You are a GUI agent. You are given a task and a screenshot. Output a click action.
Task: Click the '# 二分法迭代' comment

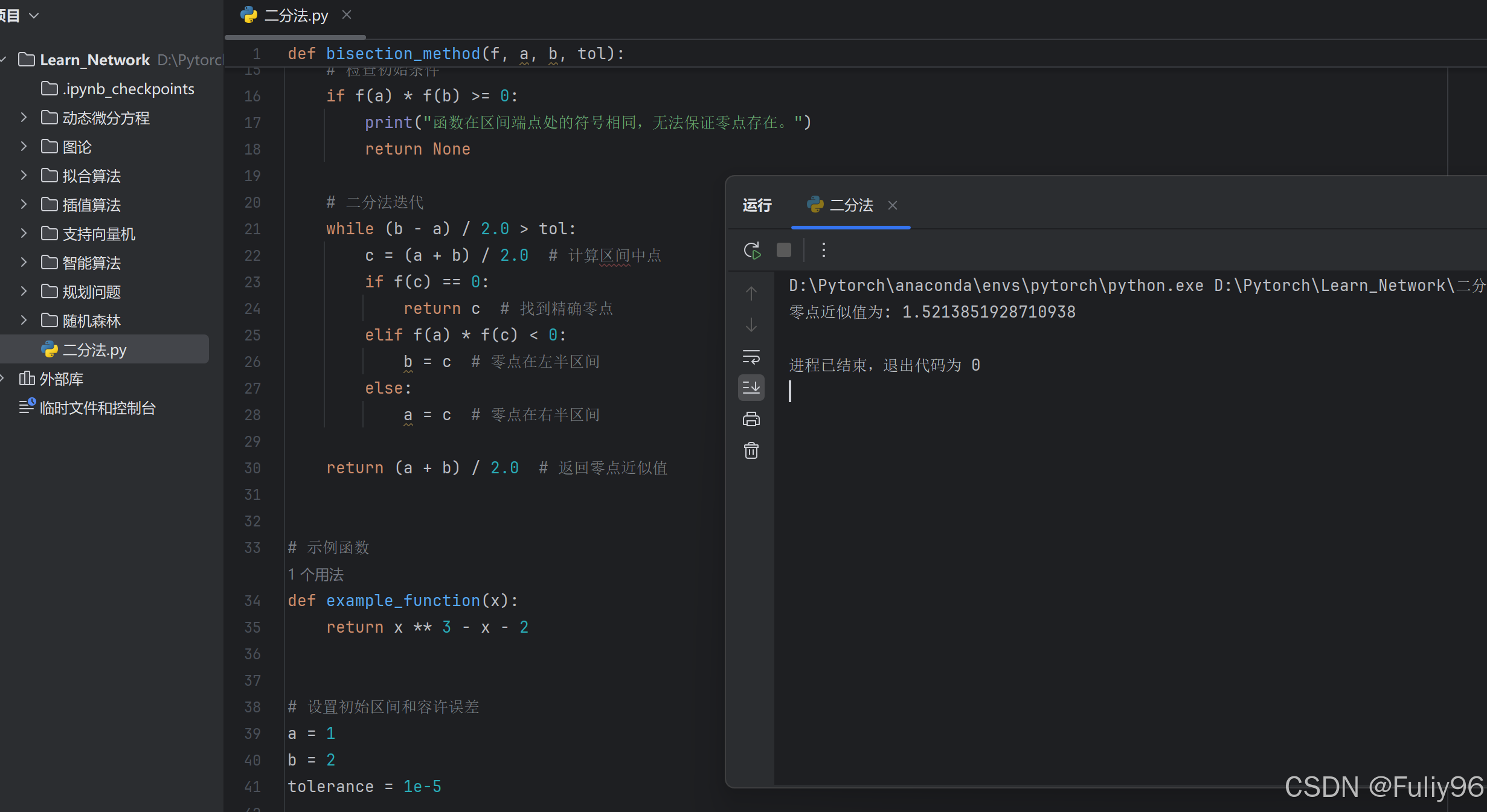click(375, 202)
